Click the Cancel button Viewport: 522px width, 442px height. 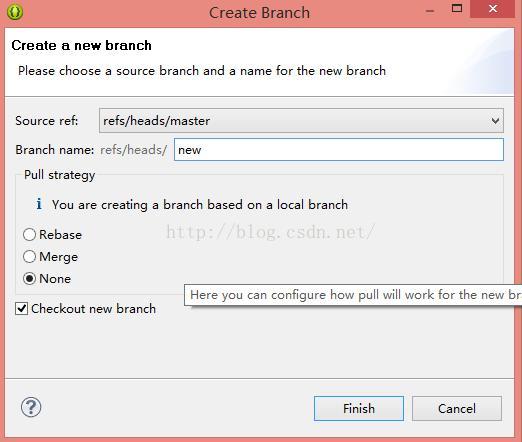457,408
